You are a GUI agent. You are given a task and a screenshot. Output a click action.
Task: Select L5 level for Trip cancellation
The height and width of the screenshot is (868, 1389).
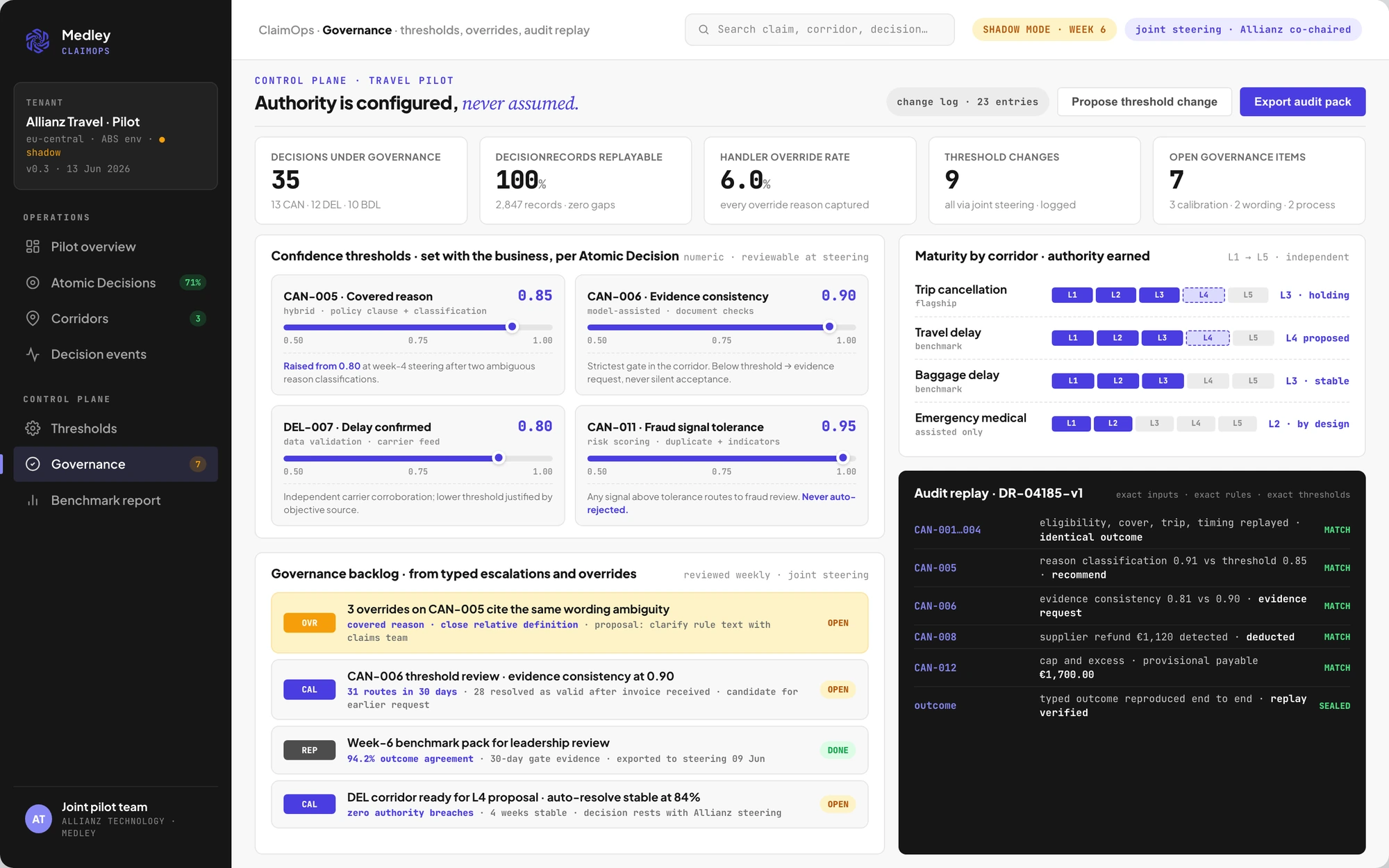pos(1248,295)
